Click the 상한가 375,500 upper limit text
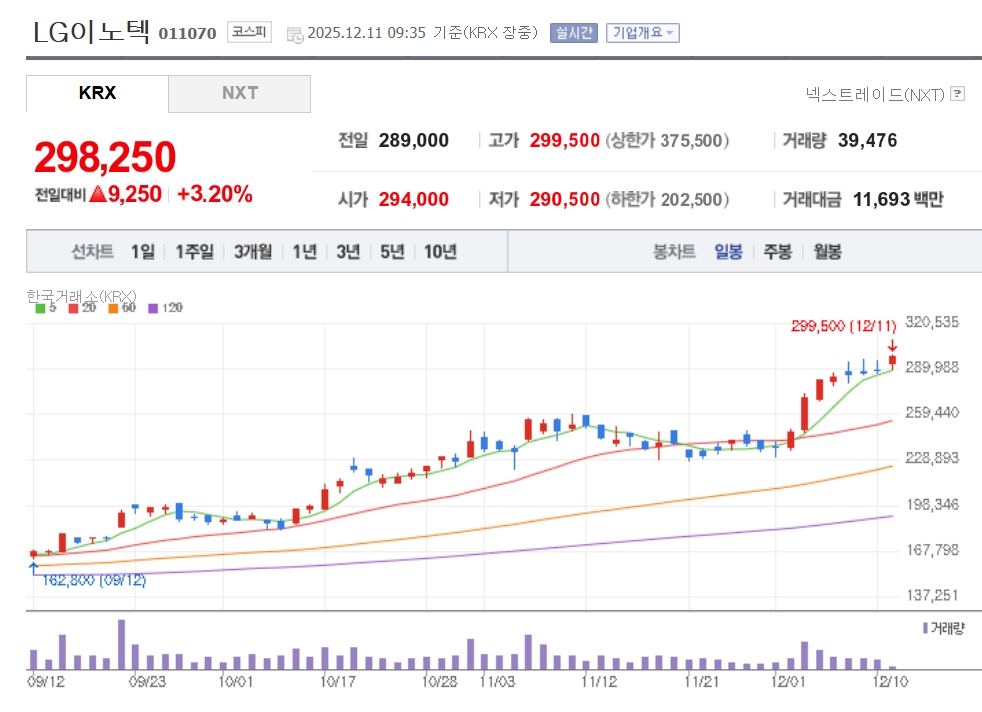Screen dimensions: 982x712 pos(667,140)
